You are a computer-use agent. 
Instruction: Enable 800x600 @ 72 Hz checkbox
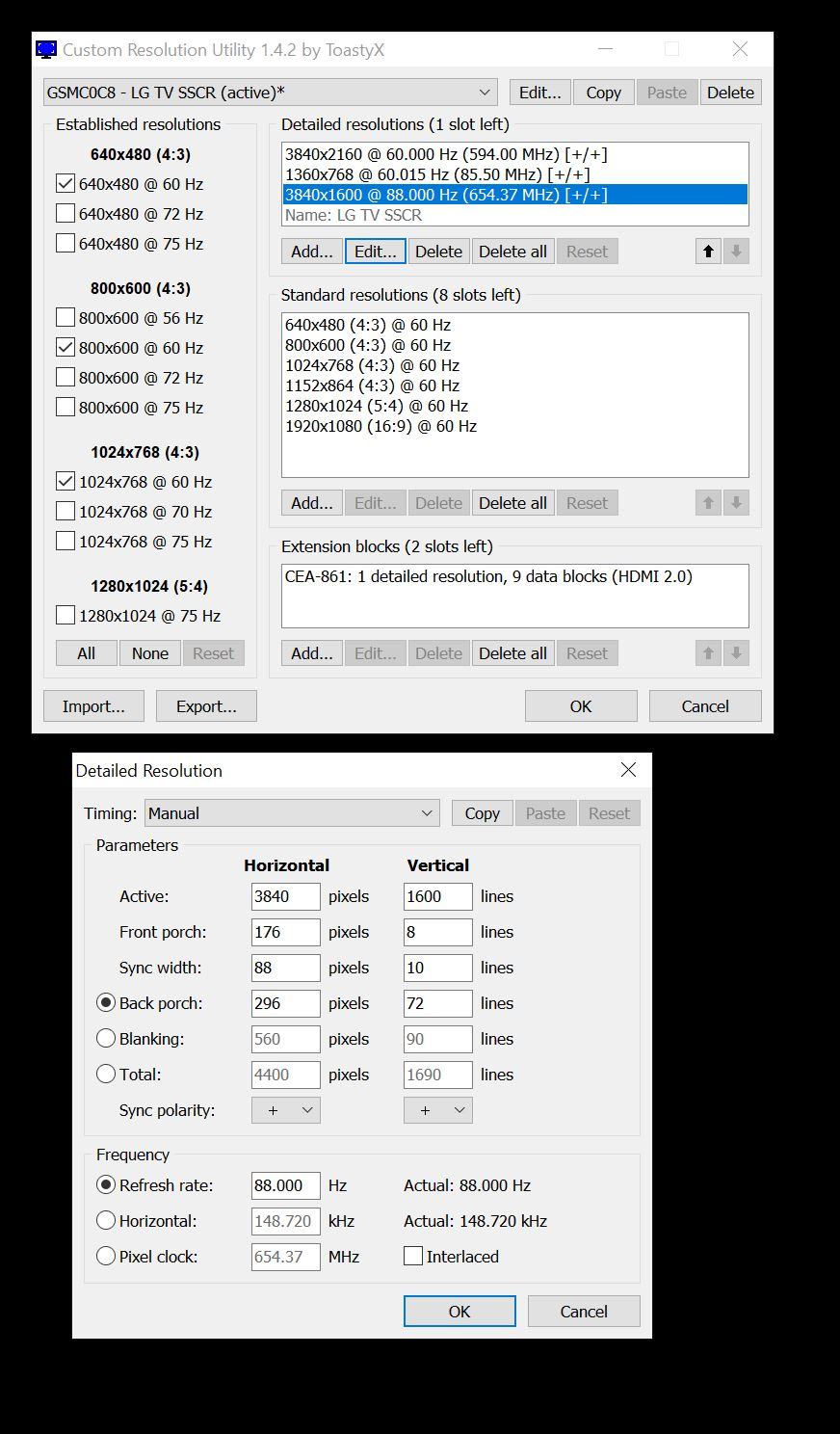click(x=66, y=378)
